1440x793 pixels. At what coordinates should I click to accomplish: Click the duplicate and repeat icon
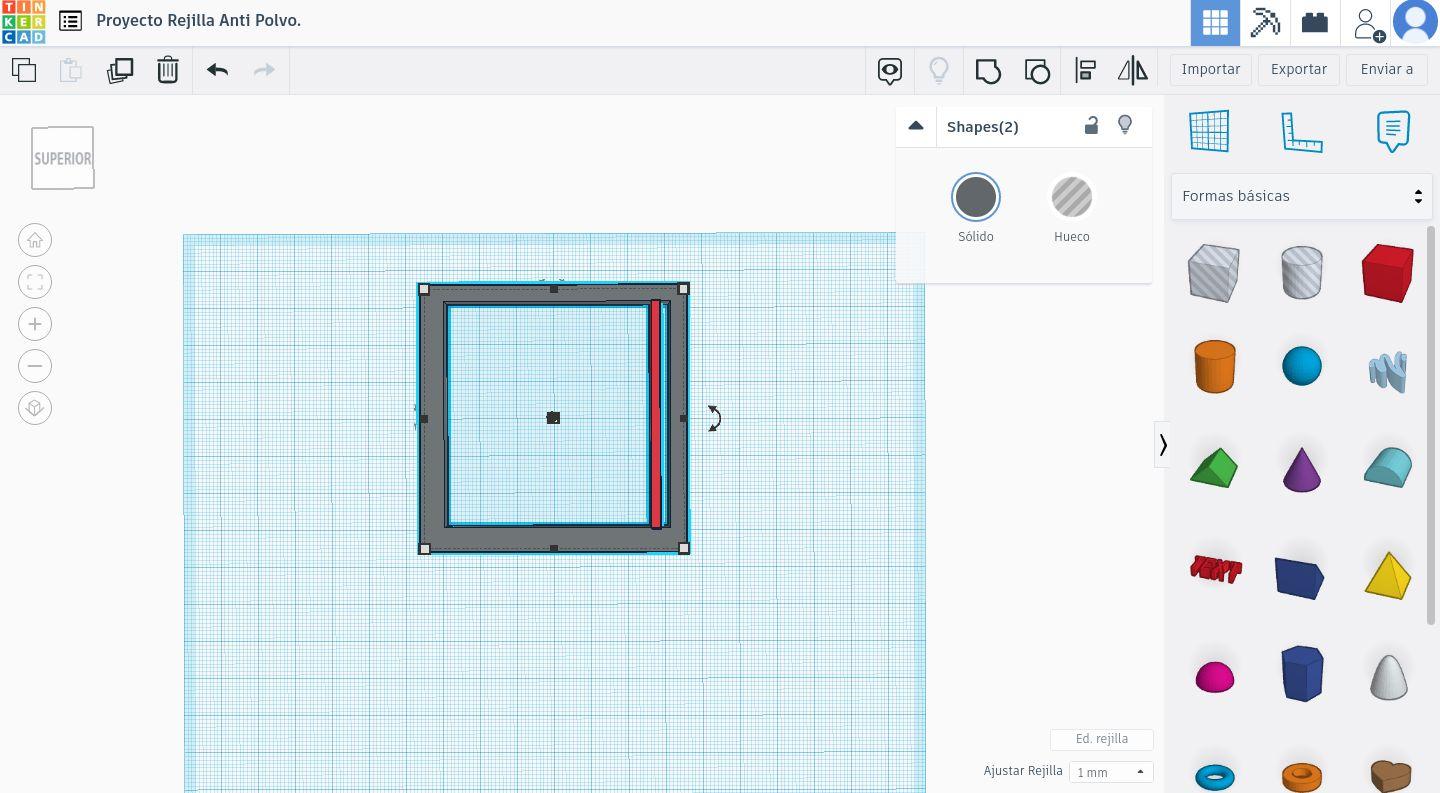point(120,70)
